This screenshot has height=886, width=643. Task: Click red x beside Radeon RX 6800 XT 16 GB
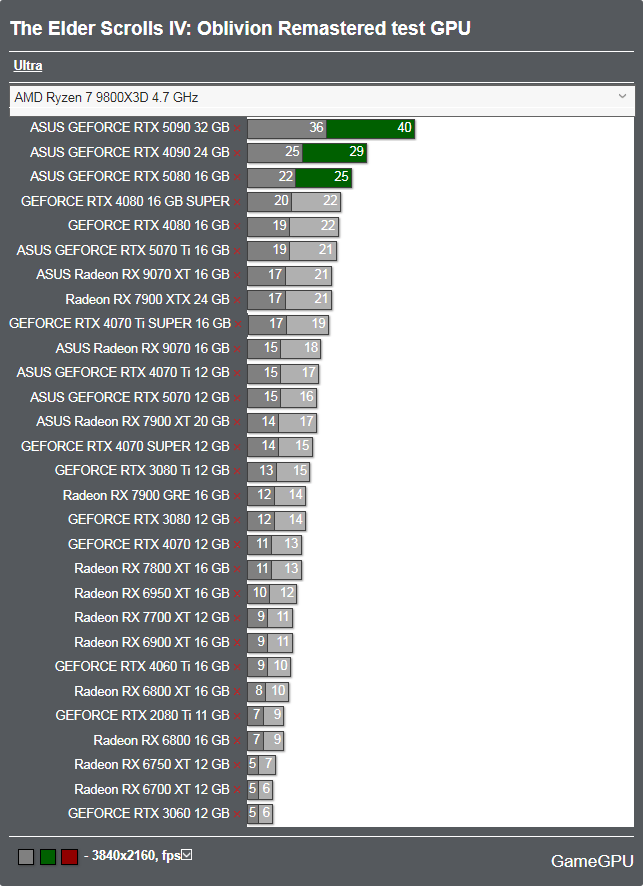tap(237, 692)
